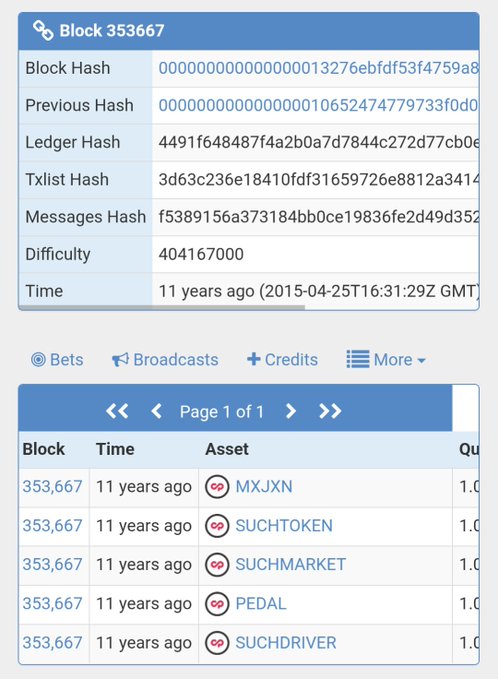Select the Txlist Hash value text
The height and width of the screenshot is (679, 498).
point(318,180)
